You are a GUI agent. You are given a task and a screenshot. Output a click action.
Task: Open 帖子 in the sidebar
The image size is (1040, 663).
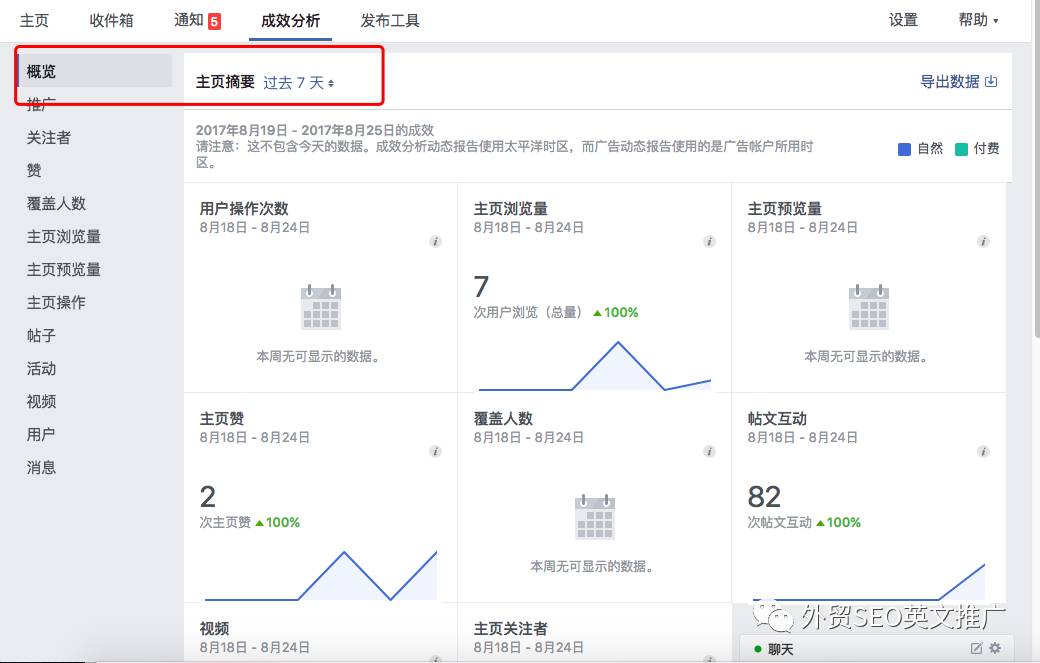(41, 335)
